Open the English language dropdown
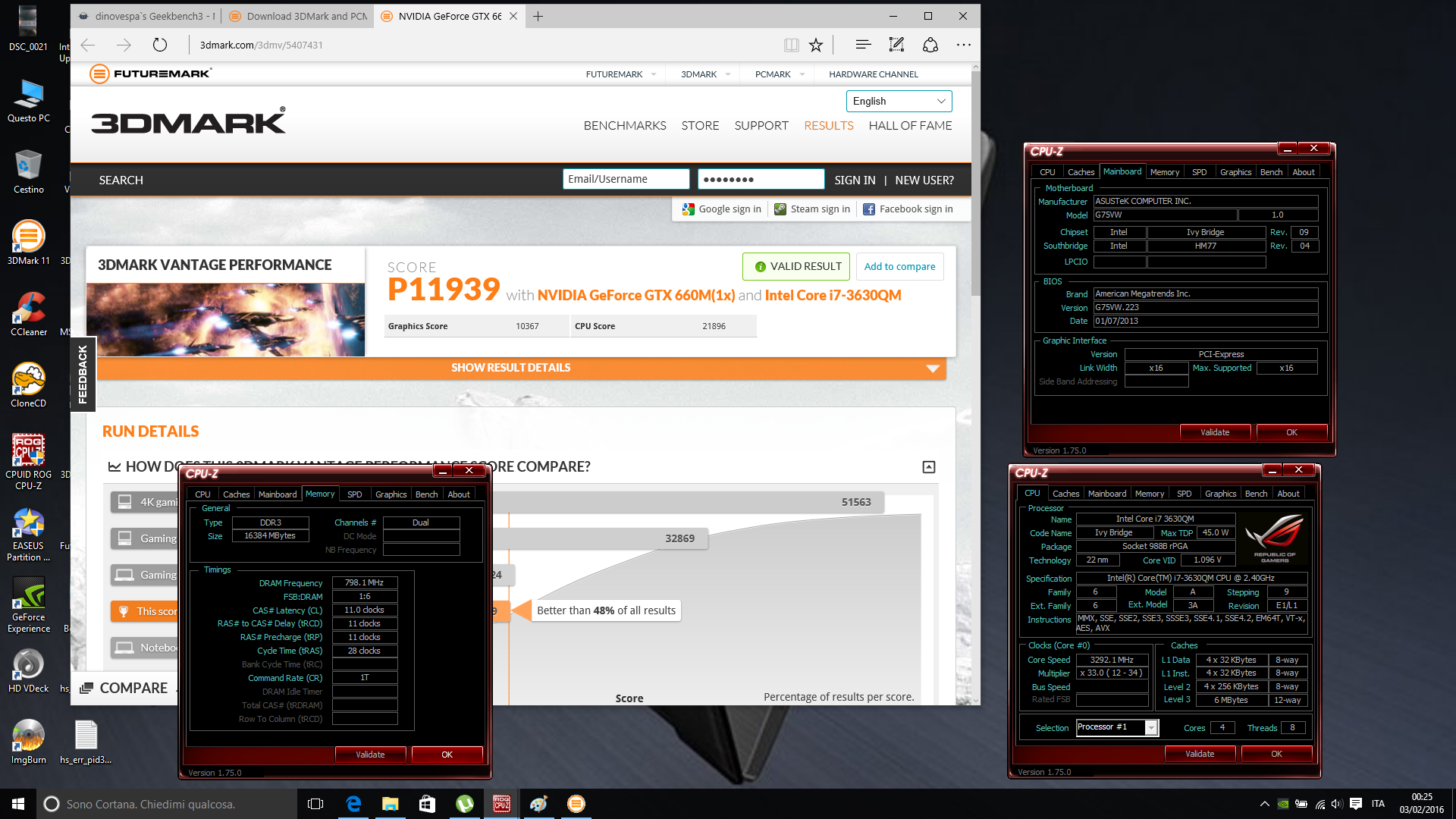Image resolution: width=1456 pixels, height=819 pixels. pos(899,101)
